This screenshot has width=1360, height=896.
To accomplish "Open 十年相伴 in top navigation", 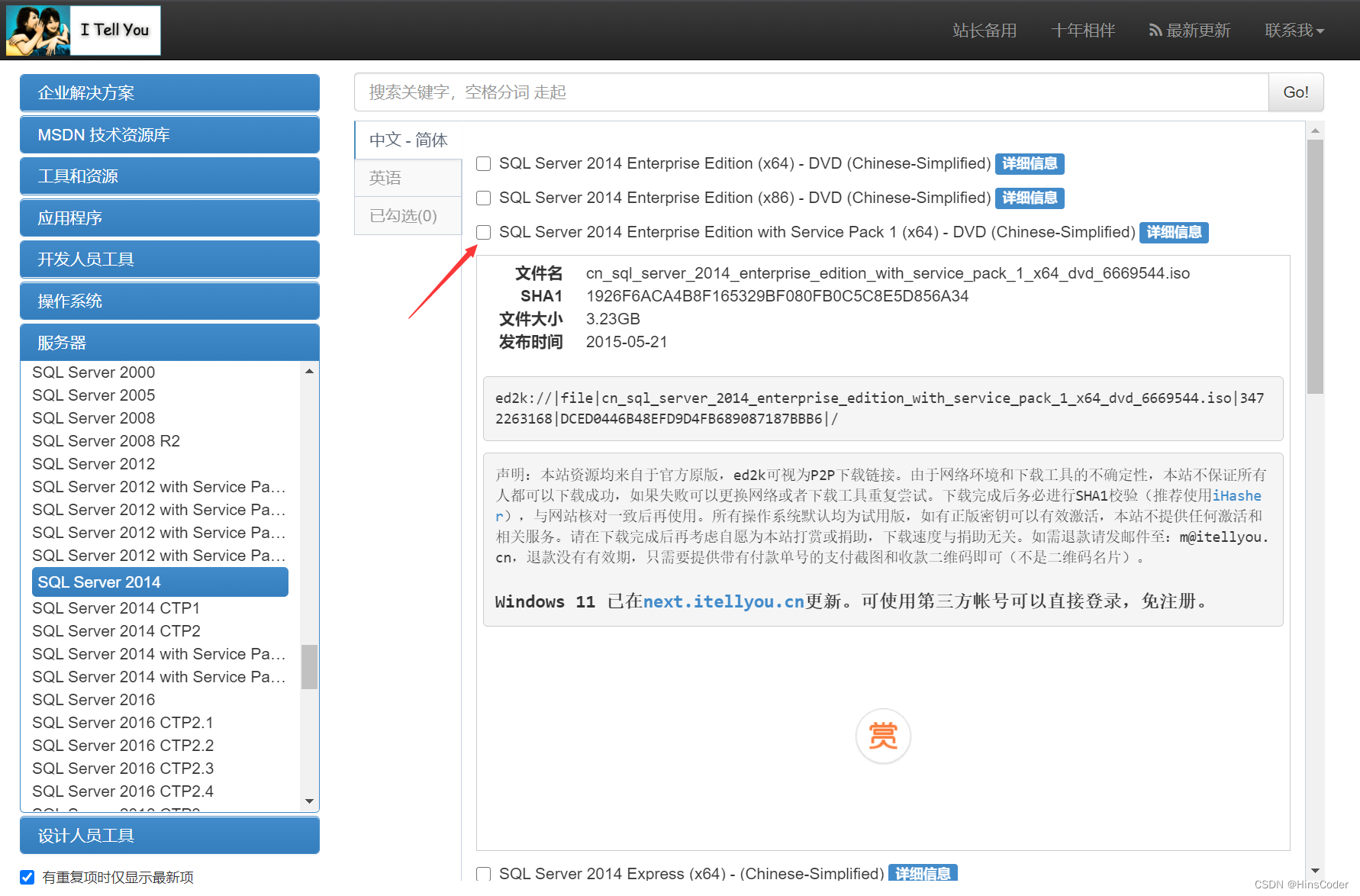I will (x=1083, y=31).
